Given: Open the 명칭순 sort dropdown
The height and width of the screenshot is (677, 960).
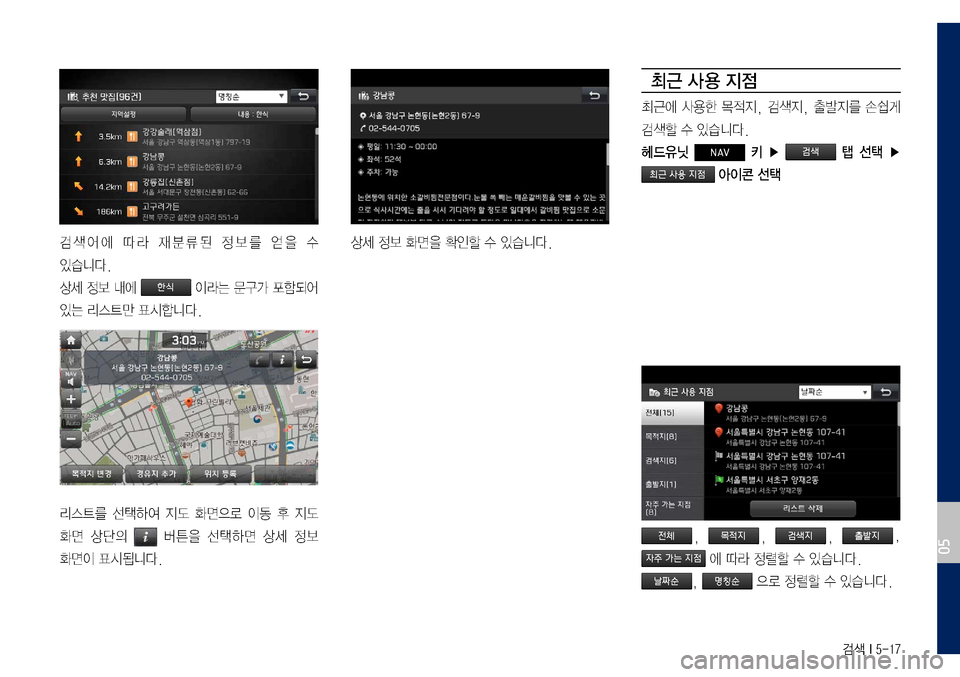Looking at the screenshot, I should coord(251,97).
